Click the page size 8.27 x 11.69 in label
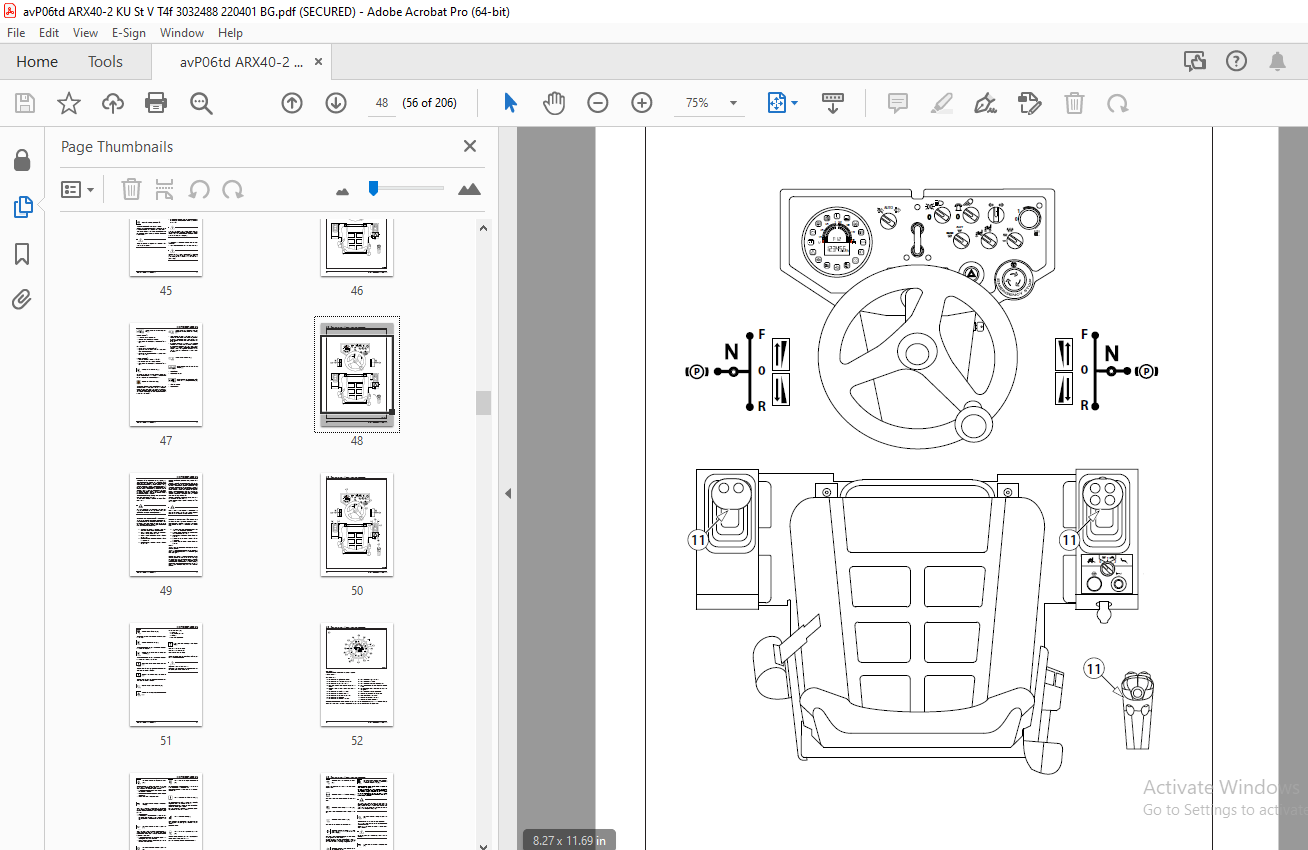This screenshot has height=850, width=1308. point(569,841)
